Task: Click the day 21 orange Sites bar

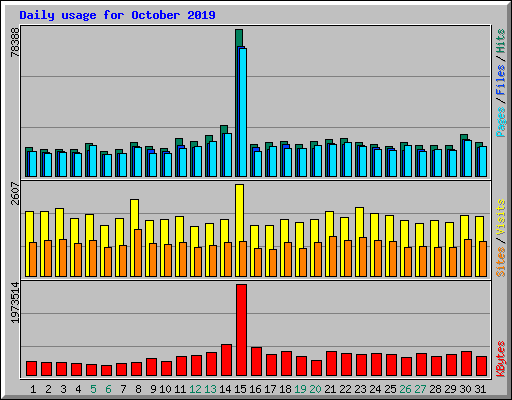Action: (333, 257)
